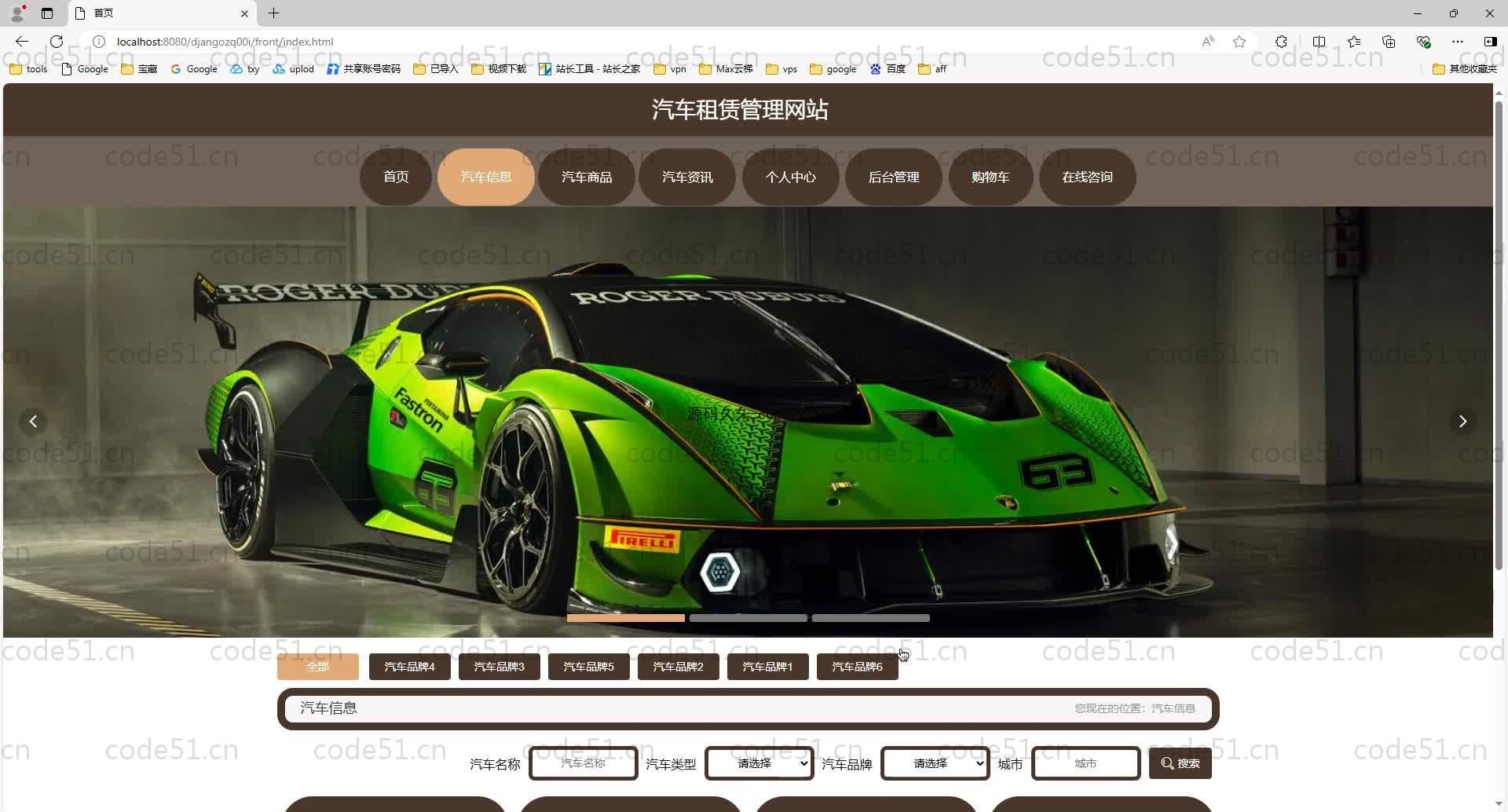Open tools bookmark folder
This screenshot has height=812, width=1508.
[28, 69]
